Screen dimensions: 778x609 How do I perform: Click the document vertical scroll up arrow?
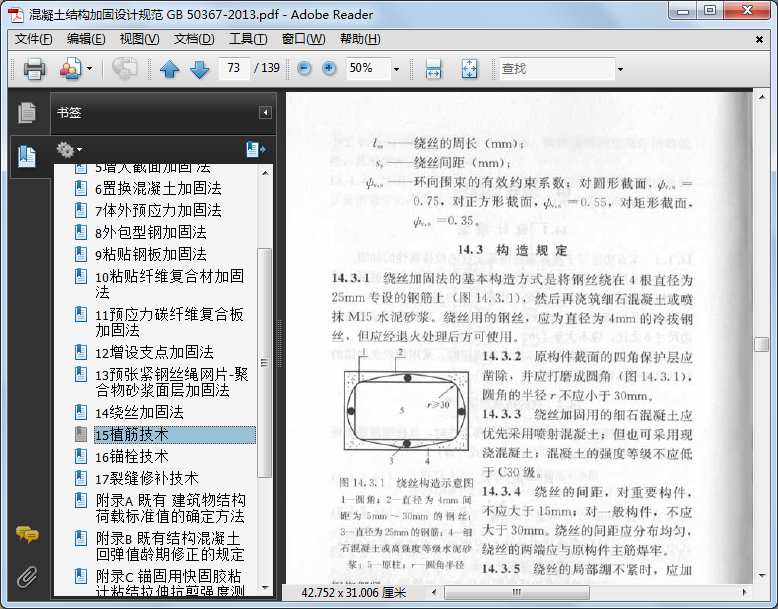[x=762, y=97]
